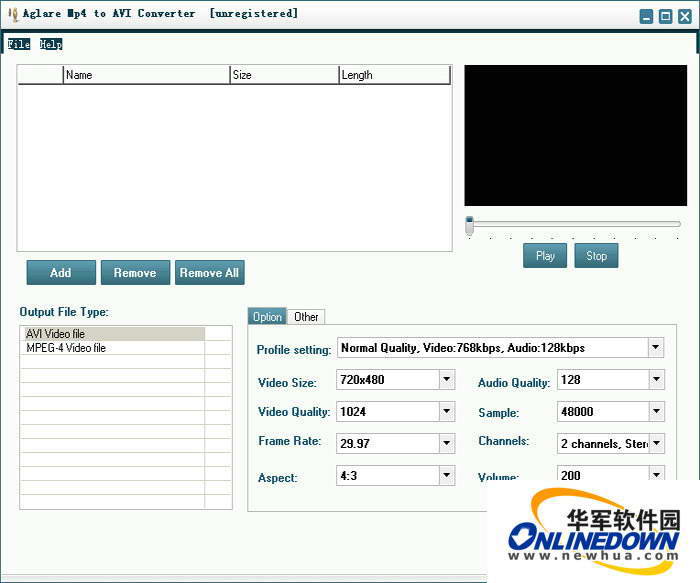Click the Remove All button
The width and height of the screenshot is (700, 583).
point(209,272)
